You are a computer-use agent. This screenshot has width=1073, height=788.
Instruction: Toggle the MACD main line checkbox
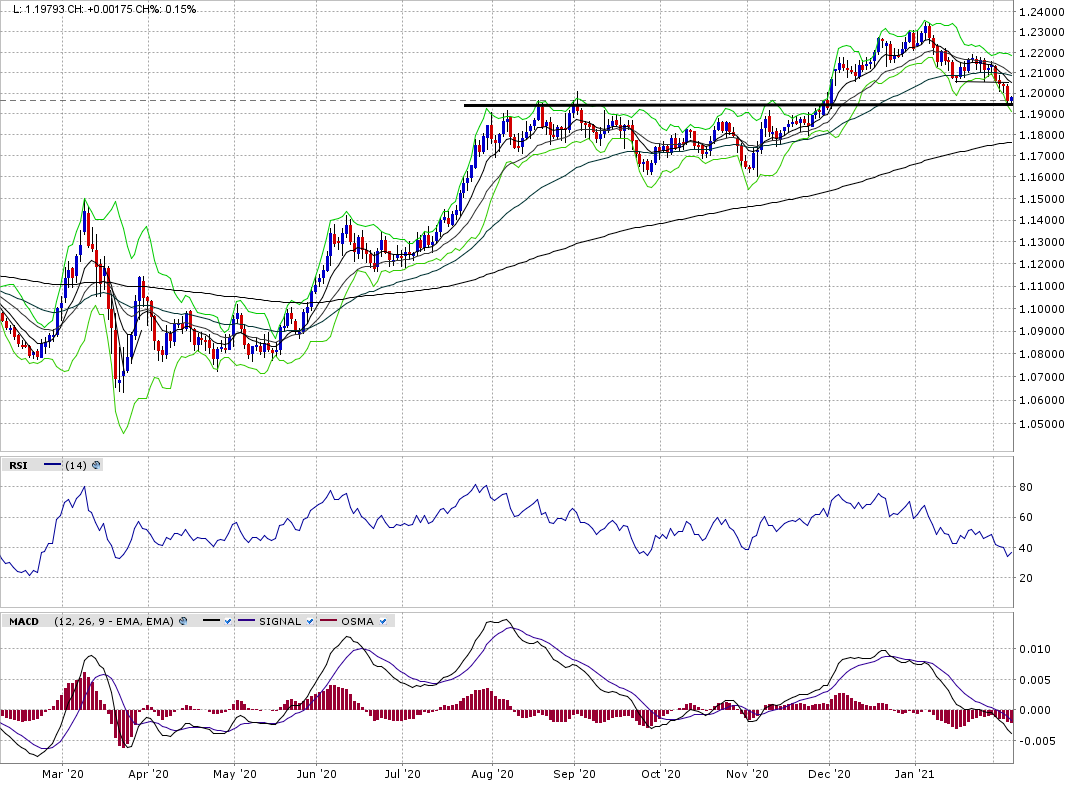click(x=229, y=621)
